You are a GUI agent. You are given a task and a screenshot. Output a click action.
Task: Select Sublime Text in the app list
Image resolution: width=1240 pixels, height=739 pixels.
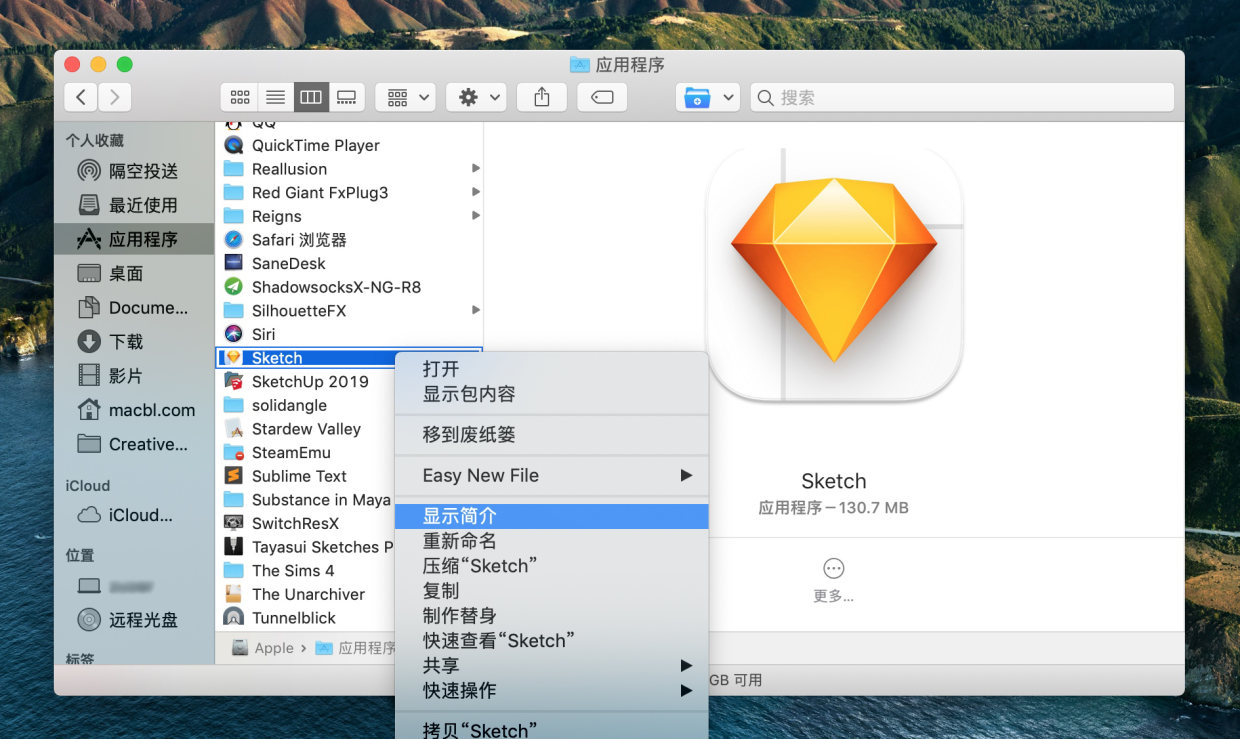[x=299, y=476]
